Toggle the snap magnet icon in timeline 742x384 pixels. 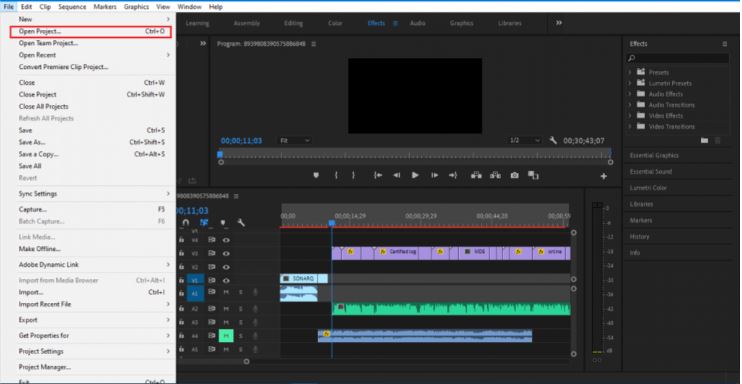tap(186, 222)
